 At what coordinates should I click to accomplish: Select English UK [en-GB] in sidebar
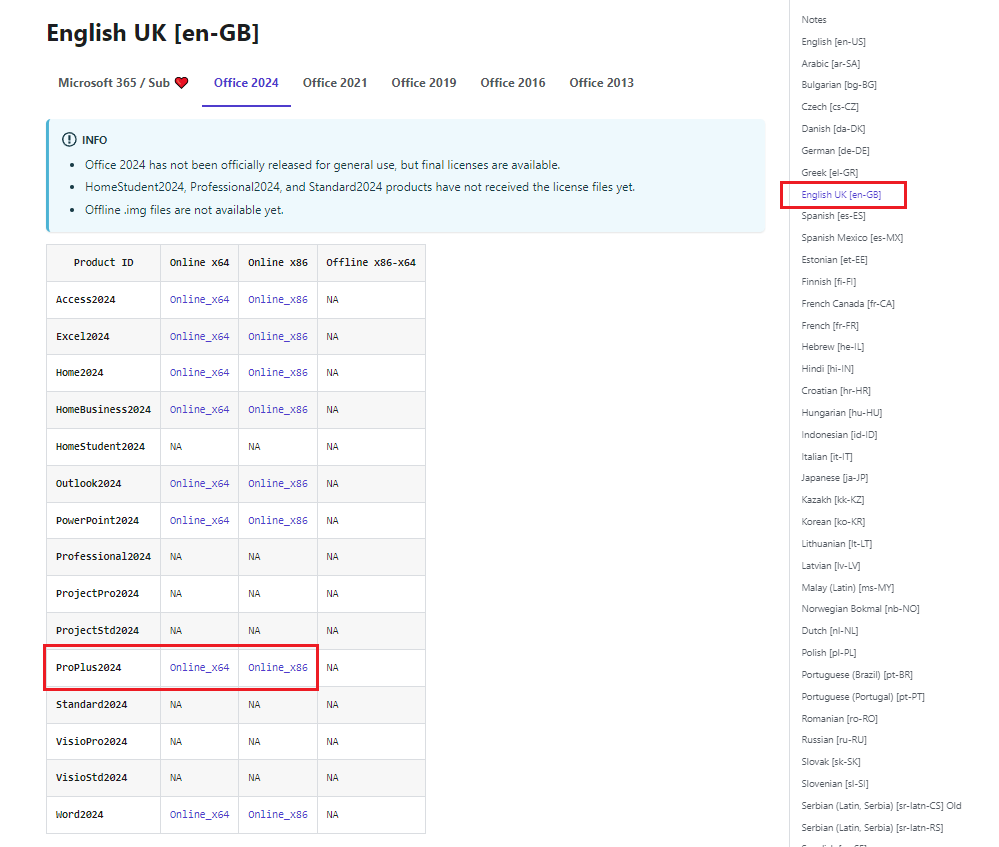[841, 194]
